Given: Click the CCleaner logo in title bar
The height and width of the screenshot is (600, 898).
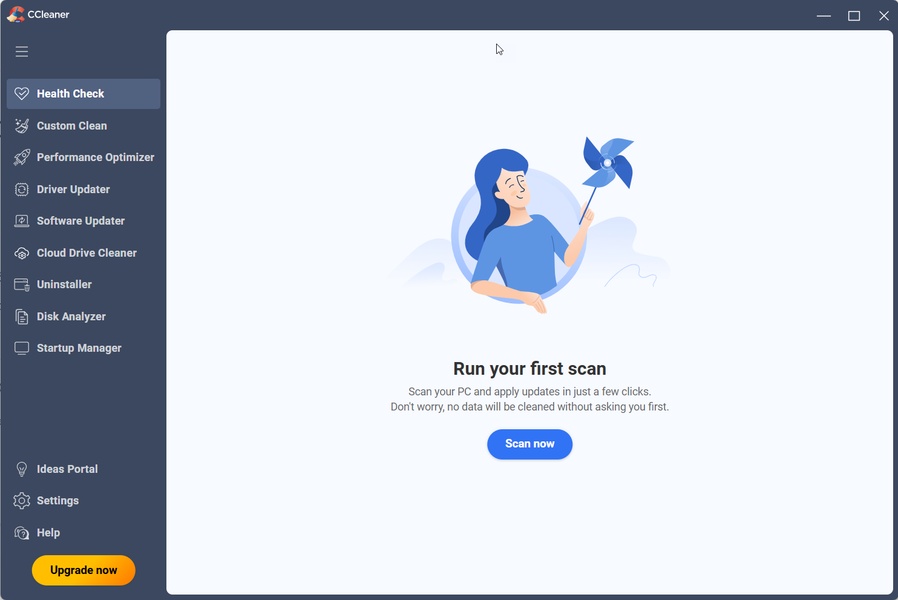Looking at the screenshot, I should 16,14.
